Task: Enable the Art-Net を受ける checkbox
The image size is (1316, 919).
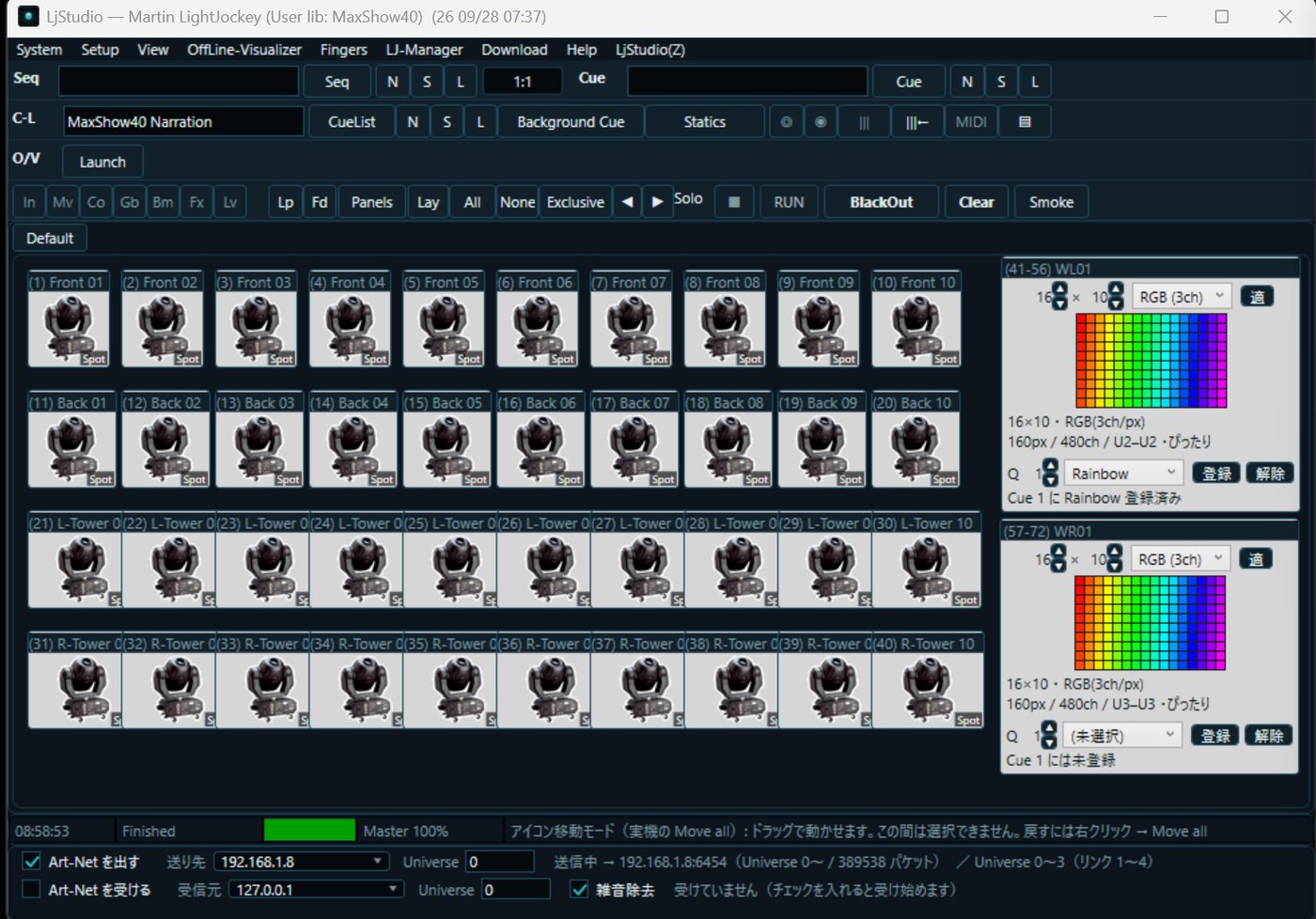Action: (32, 889)
